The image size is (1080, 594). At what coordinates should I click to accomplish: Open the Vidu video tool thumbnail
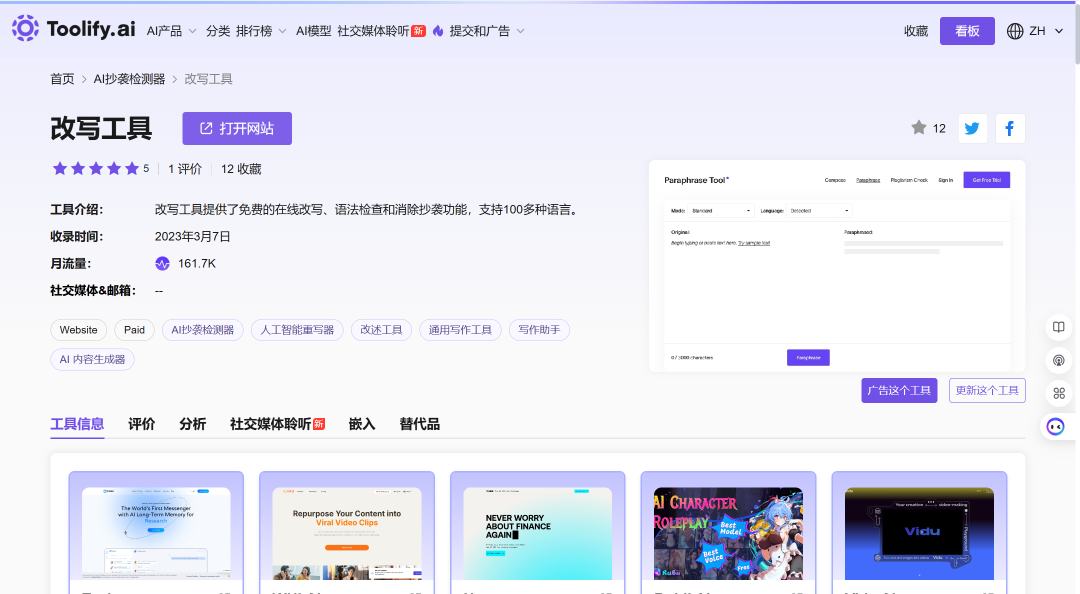point(920,533)
